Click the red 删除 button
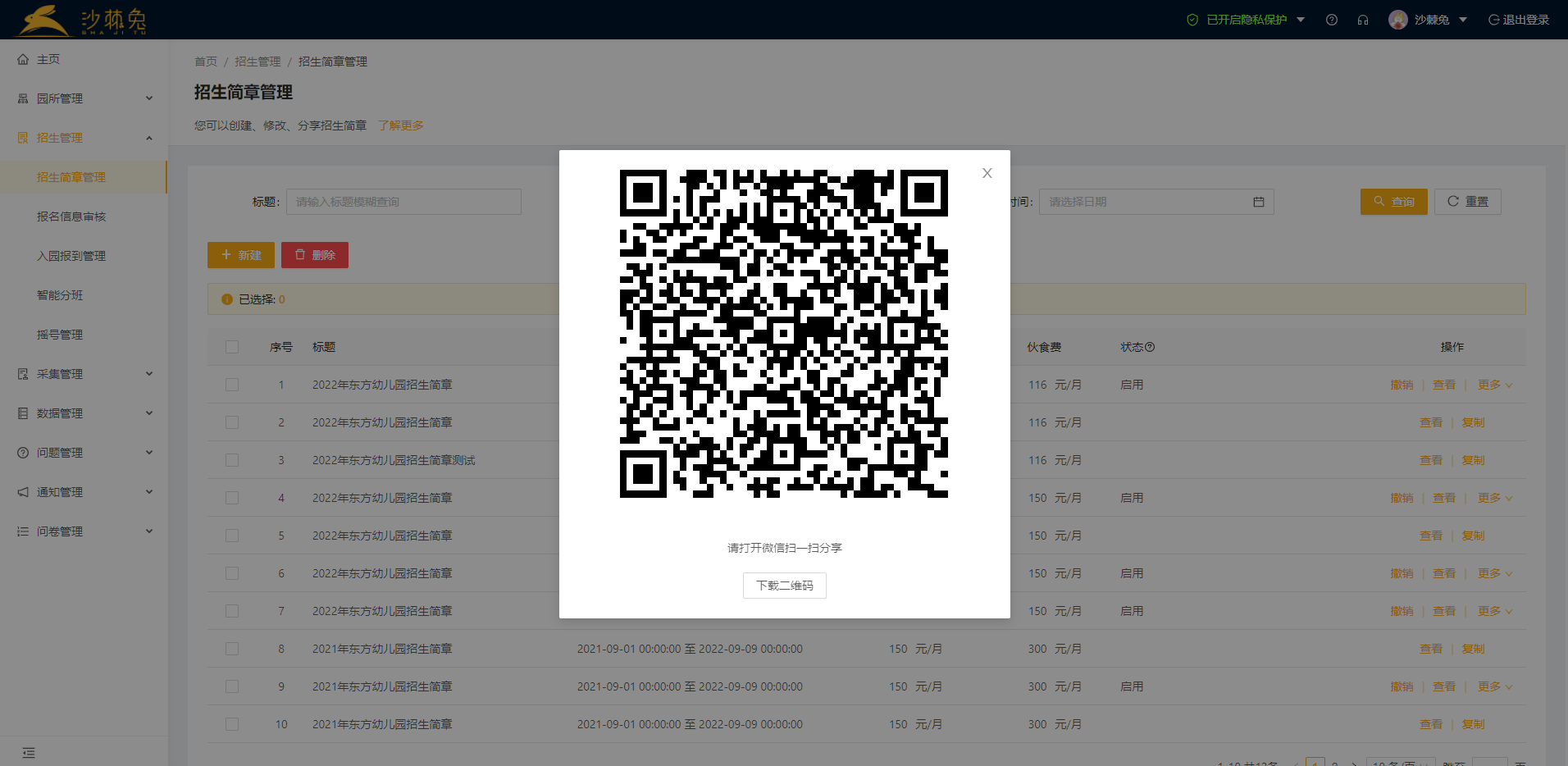Image resolution: width=1568 pixels, height=766 pixels. [x=315, y=255]
